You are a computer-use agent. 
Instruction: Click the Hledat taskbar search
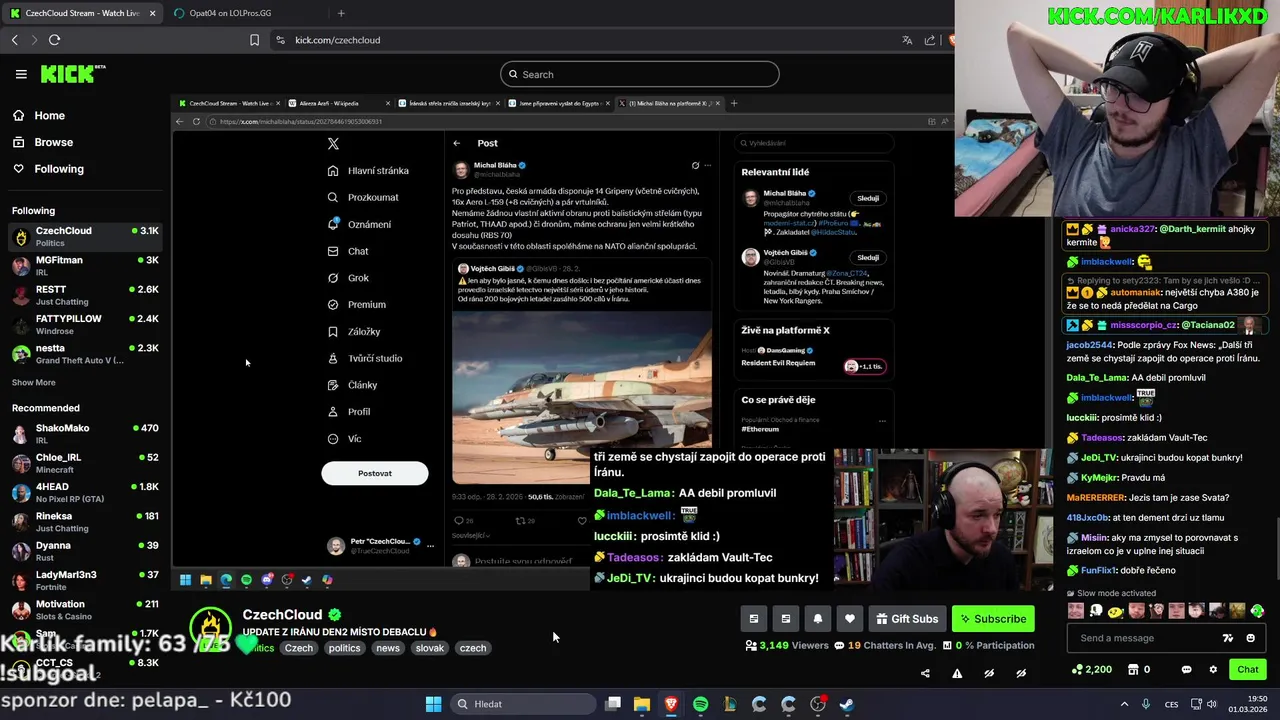(x=521, y=704)
